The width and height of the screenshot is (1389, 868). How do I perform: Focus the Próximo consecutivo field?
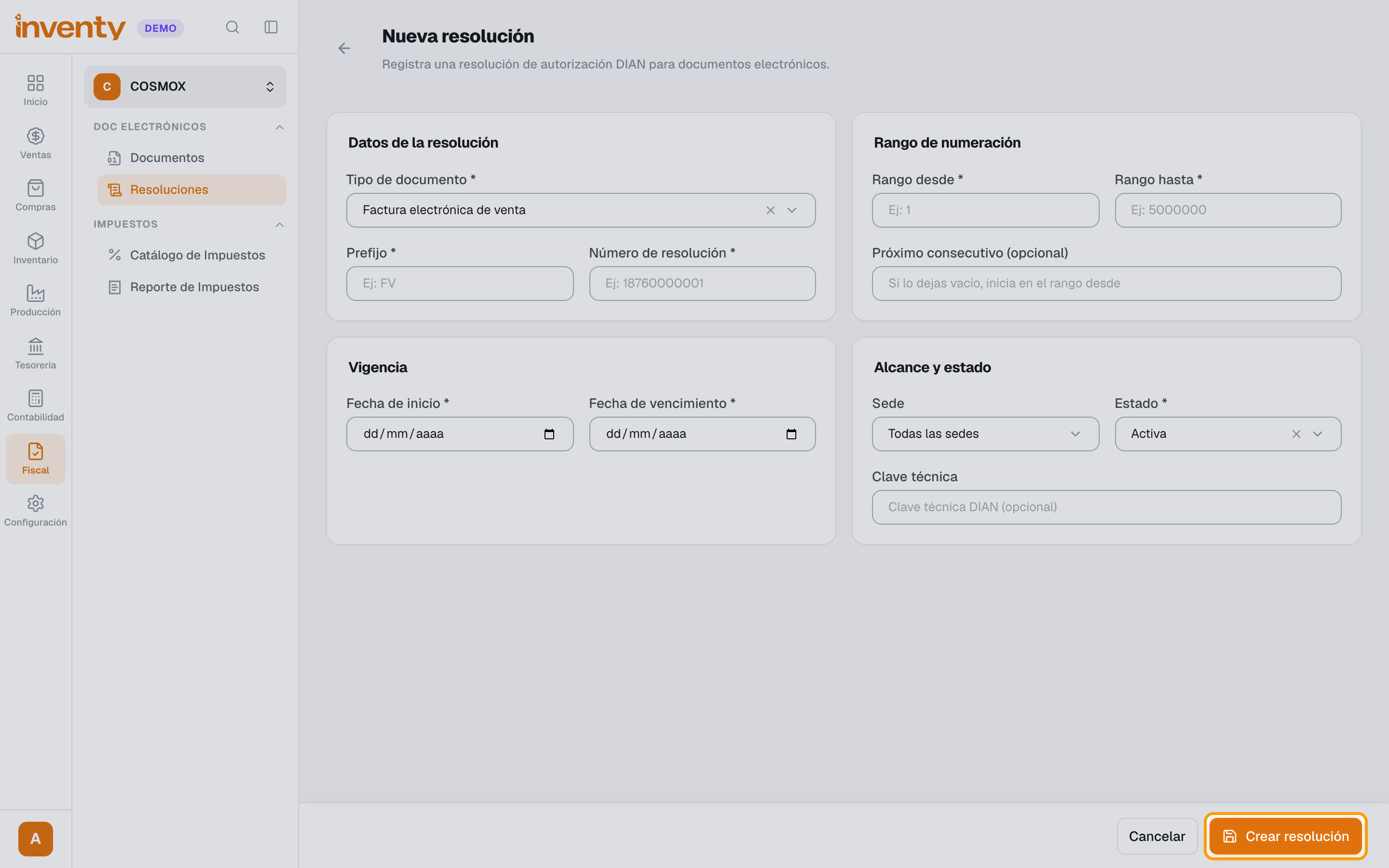click(x=1106, y=284)
